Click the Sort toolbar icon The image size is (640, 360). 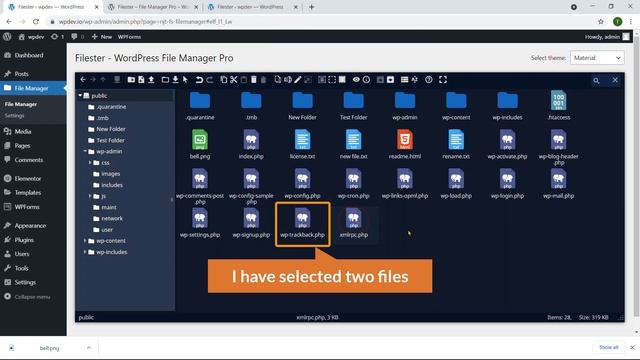[x=415, y=80]
